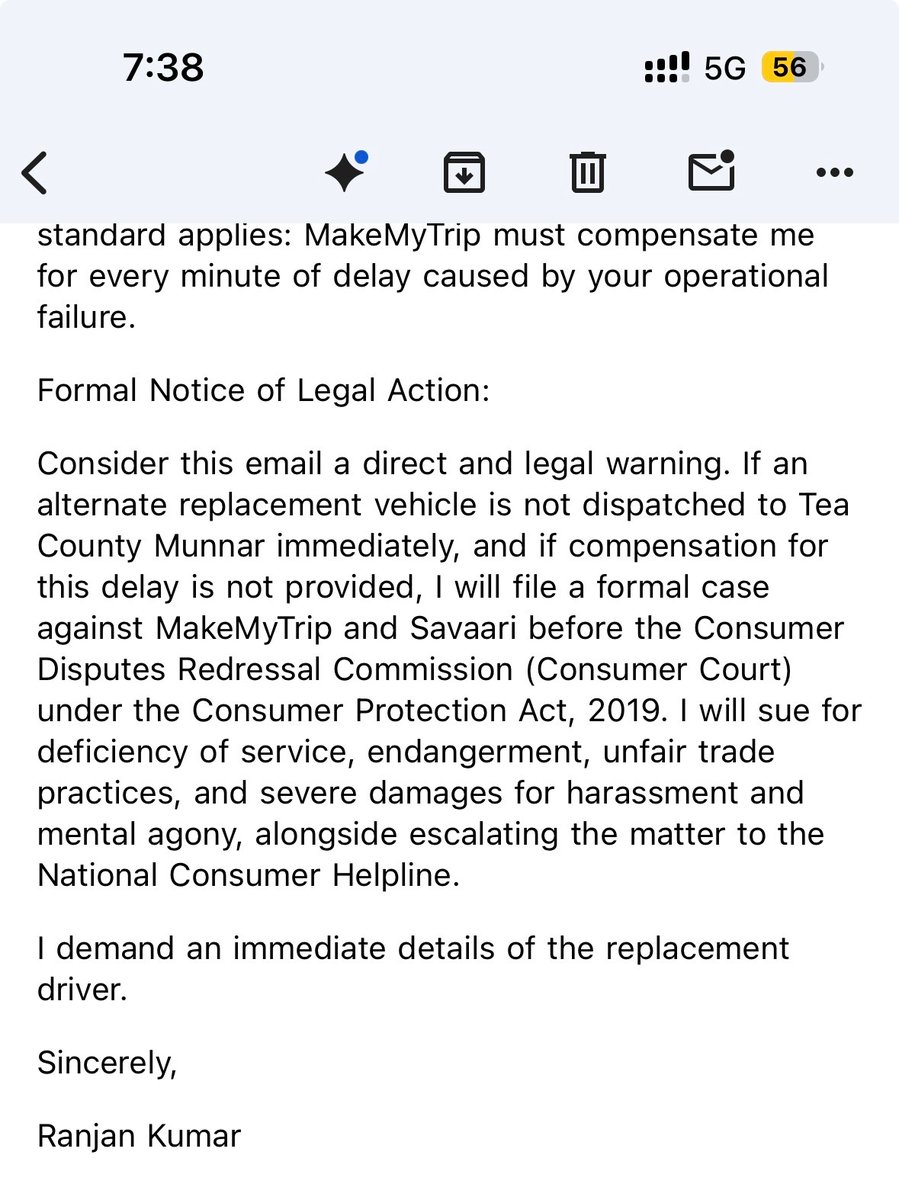
Task: Delete the email using trash icon
Action: 587,173
